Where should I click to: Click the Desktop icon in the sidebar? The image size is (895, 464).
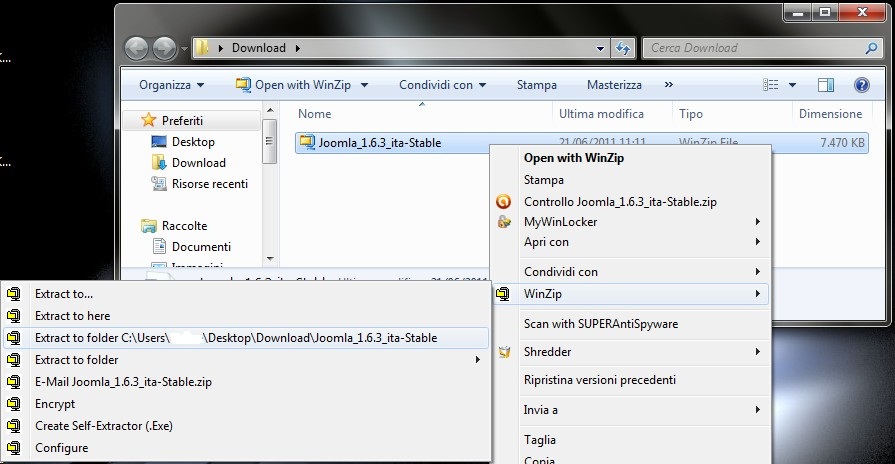pos(159,142)
